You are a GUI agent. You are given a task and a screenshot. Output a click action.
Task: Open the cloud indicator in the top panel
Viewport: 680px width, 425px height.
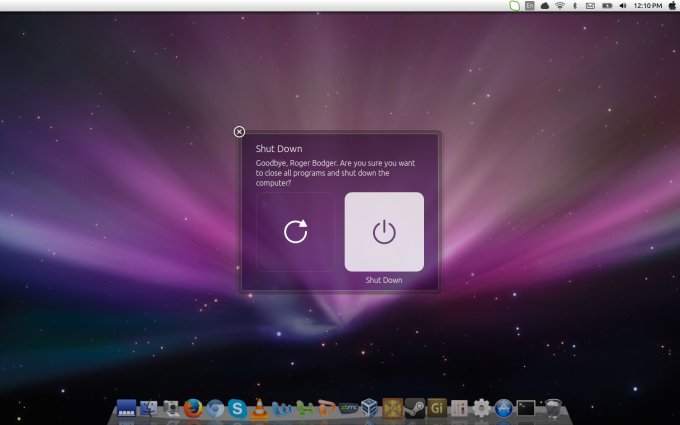(545, 6)
